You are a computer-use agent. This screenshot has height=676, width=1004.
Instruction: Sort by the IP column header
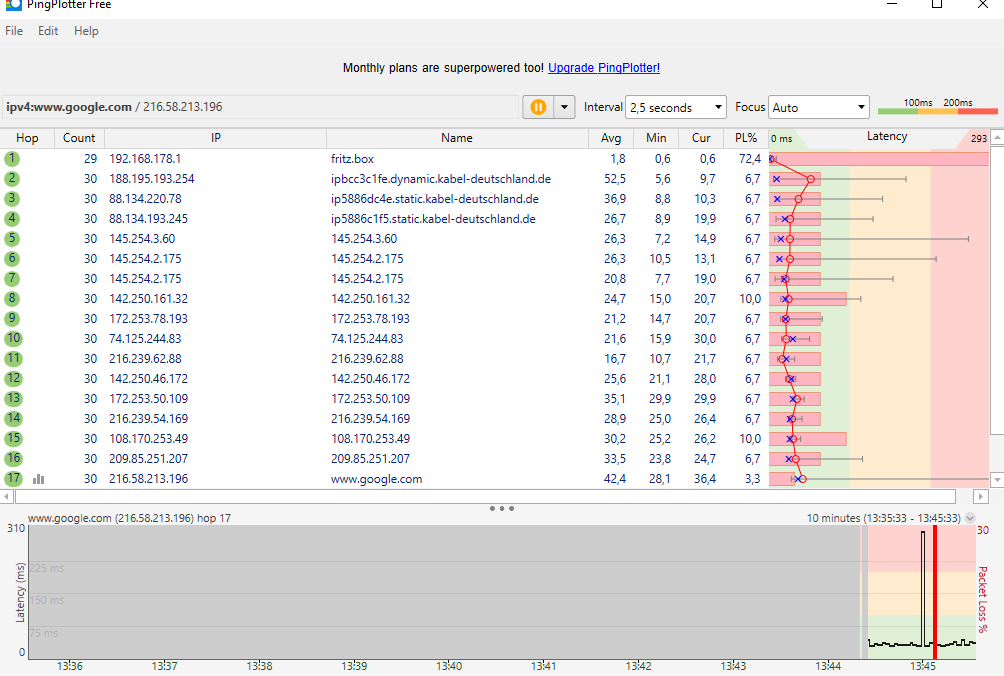click(216, 138)
